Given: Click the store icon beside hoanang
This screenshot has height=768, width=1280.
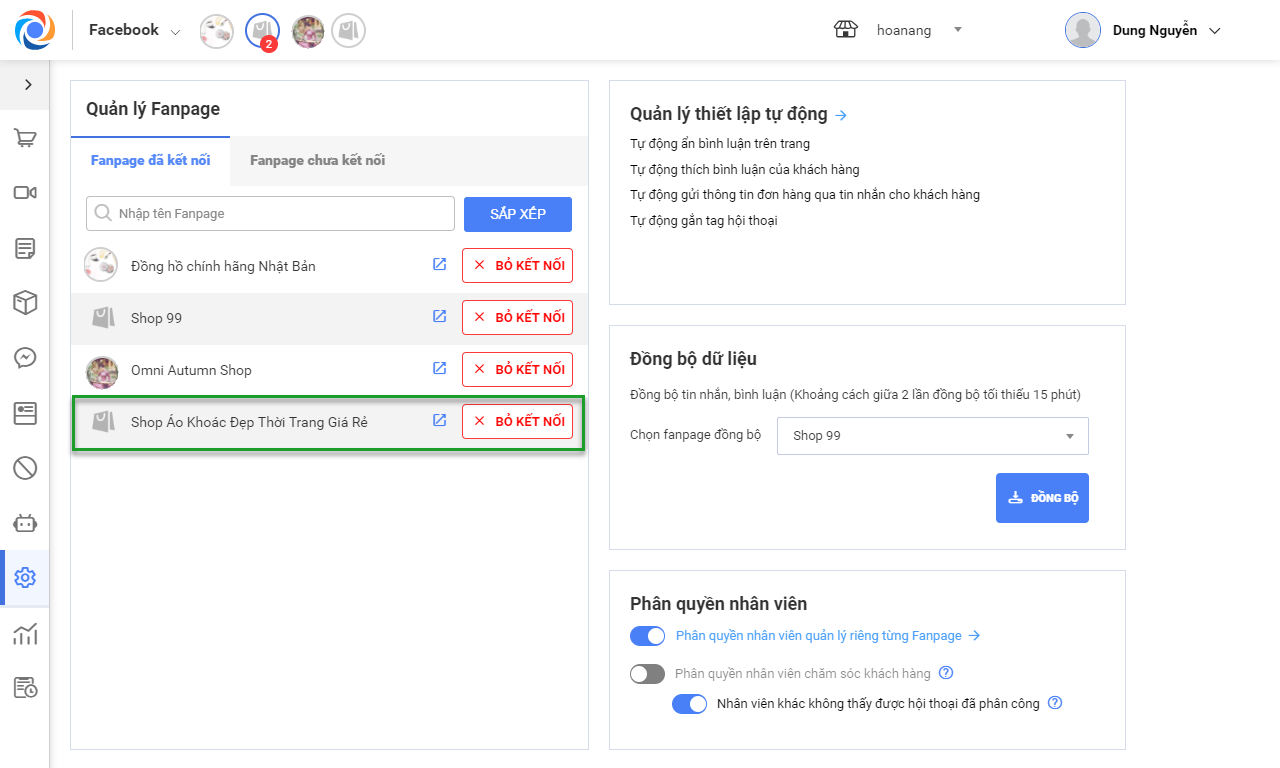Looking at the screenshot, I should point(846,30).
